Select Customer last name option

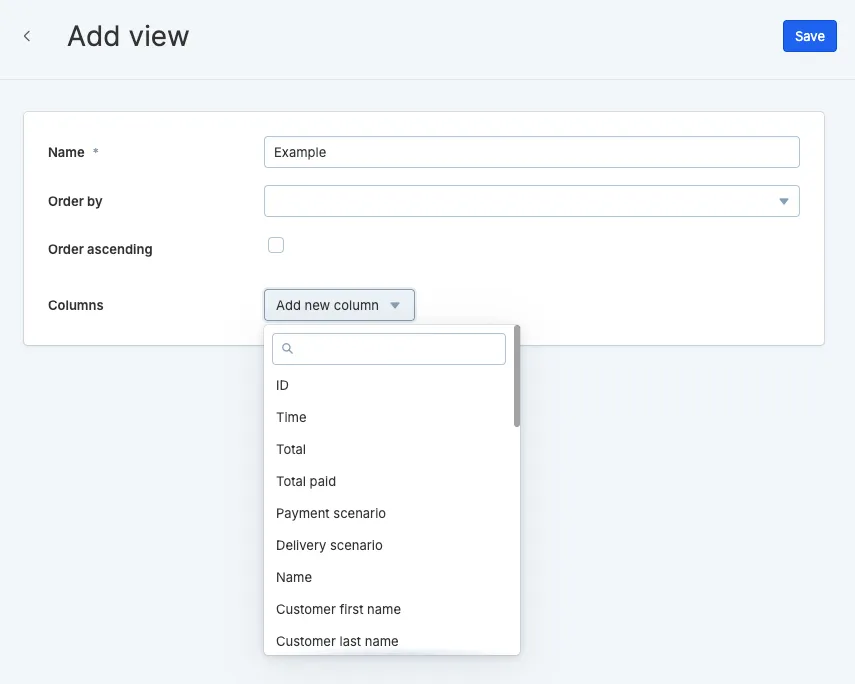(x=389, y=641)
